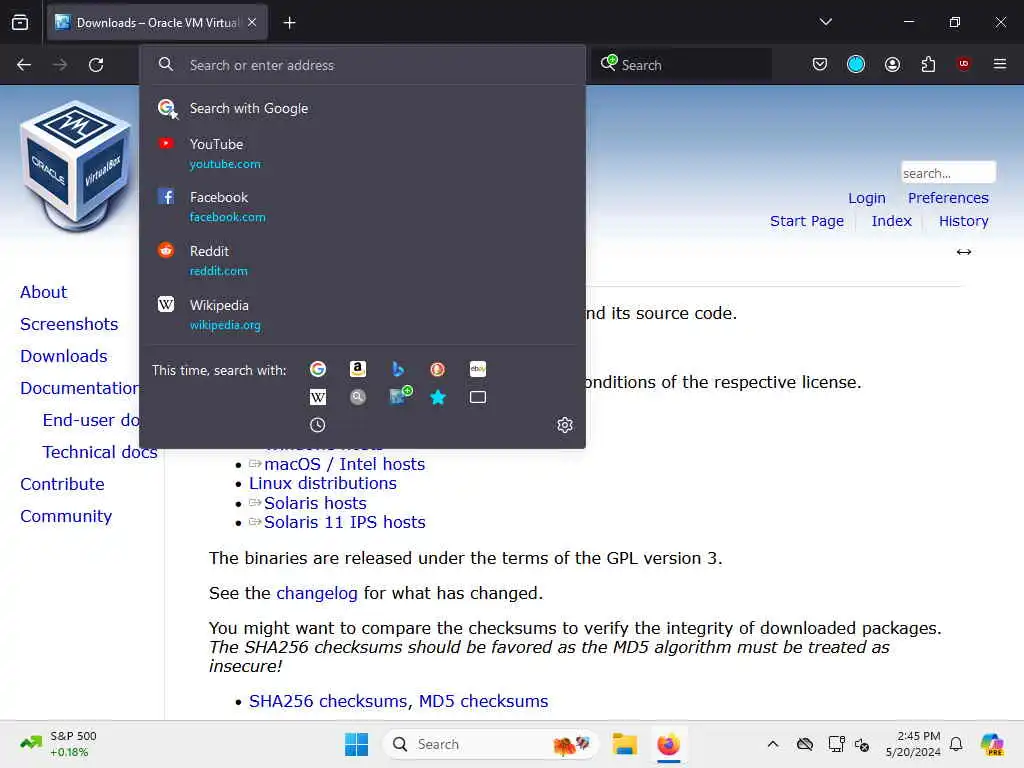Open the Firefox application menu
The height and width of the screenshot is (768, 1024).
click(x=999, y=64)
